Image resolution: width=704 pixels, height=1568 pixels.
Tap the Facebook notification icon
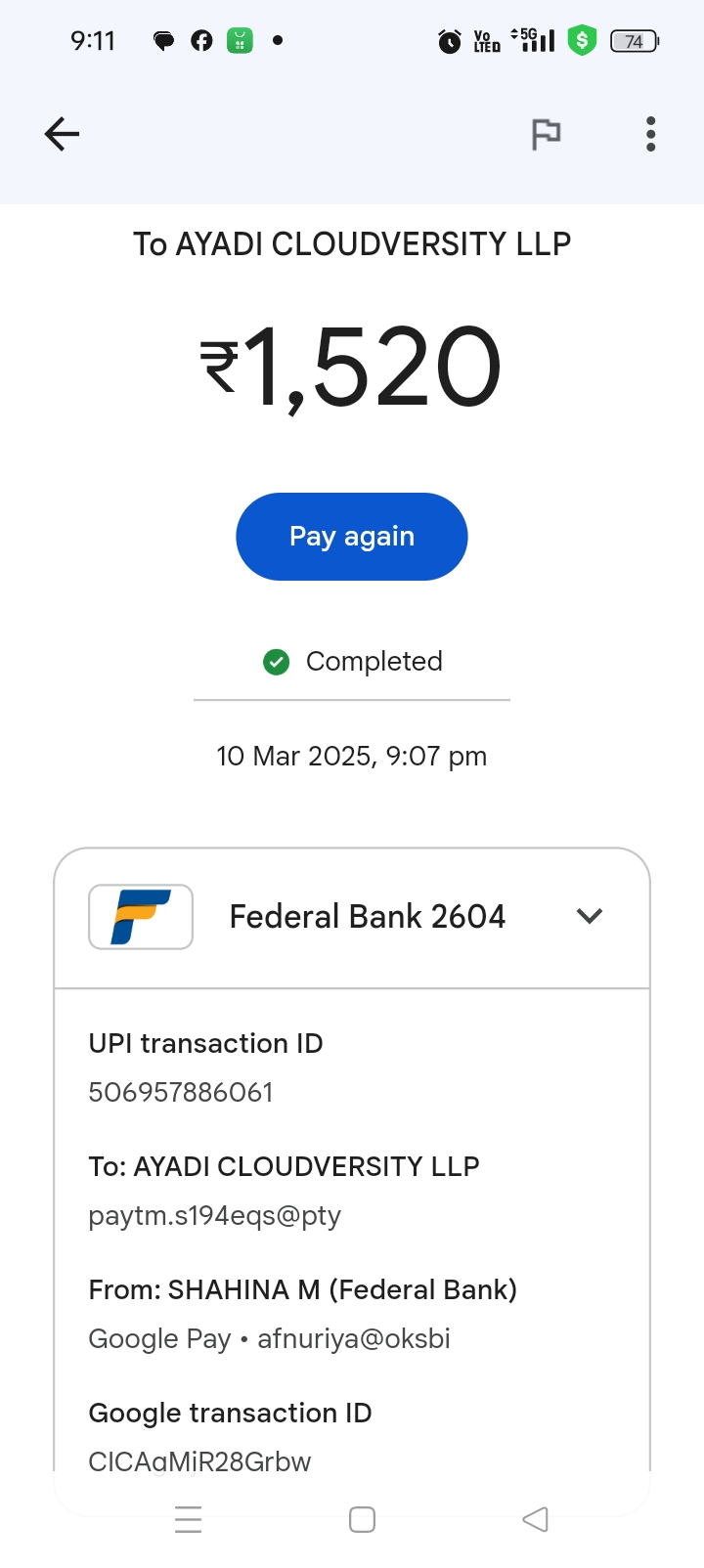[x=201, y=40]
